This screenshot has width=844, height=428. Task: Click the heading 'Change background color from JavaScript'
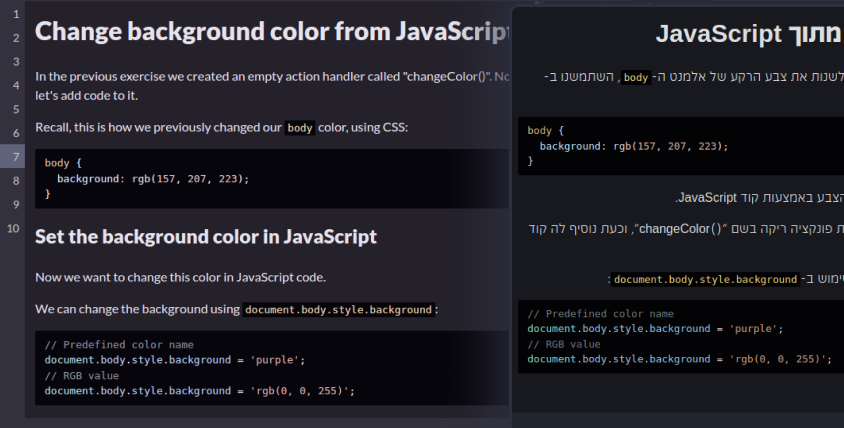point(272,31)
